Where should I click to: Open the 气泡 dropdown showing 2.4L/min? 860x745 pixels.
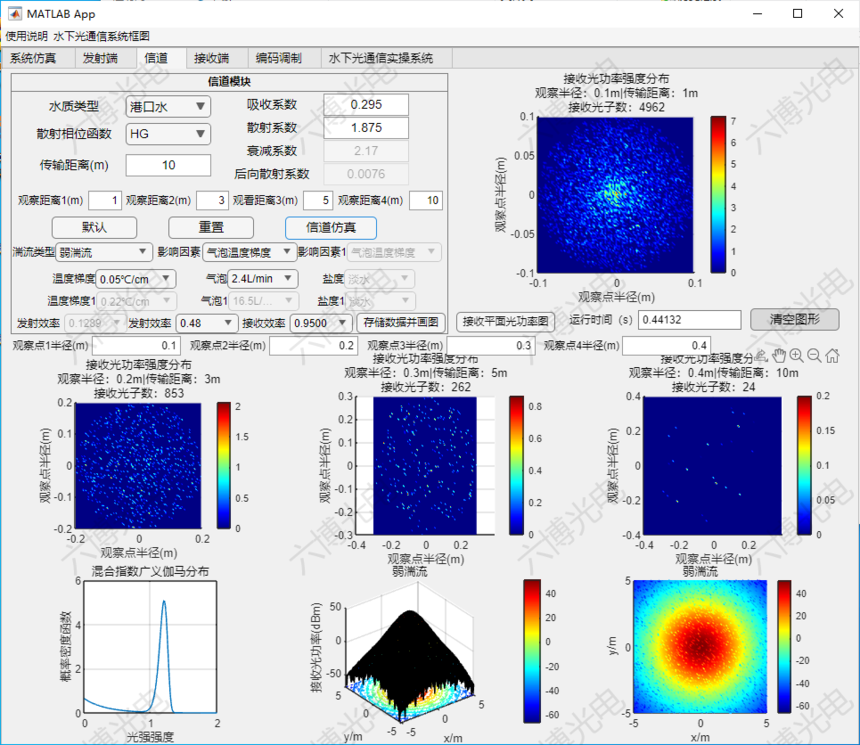click(x=263, y=279)
